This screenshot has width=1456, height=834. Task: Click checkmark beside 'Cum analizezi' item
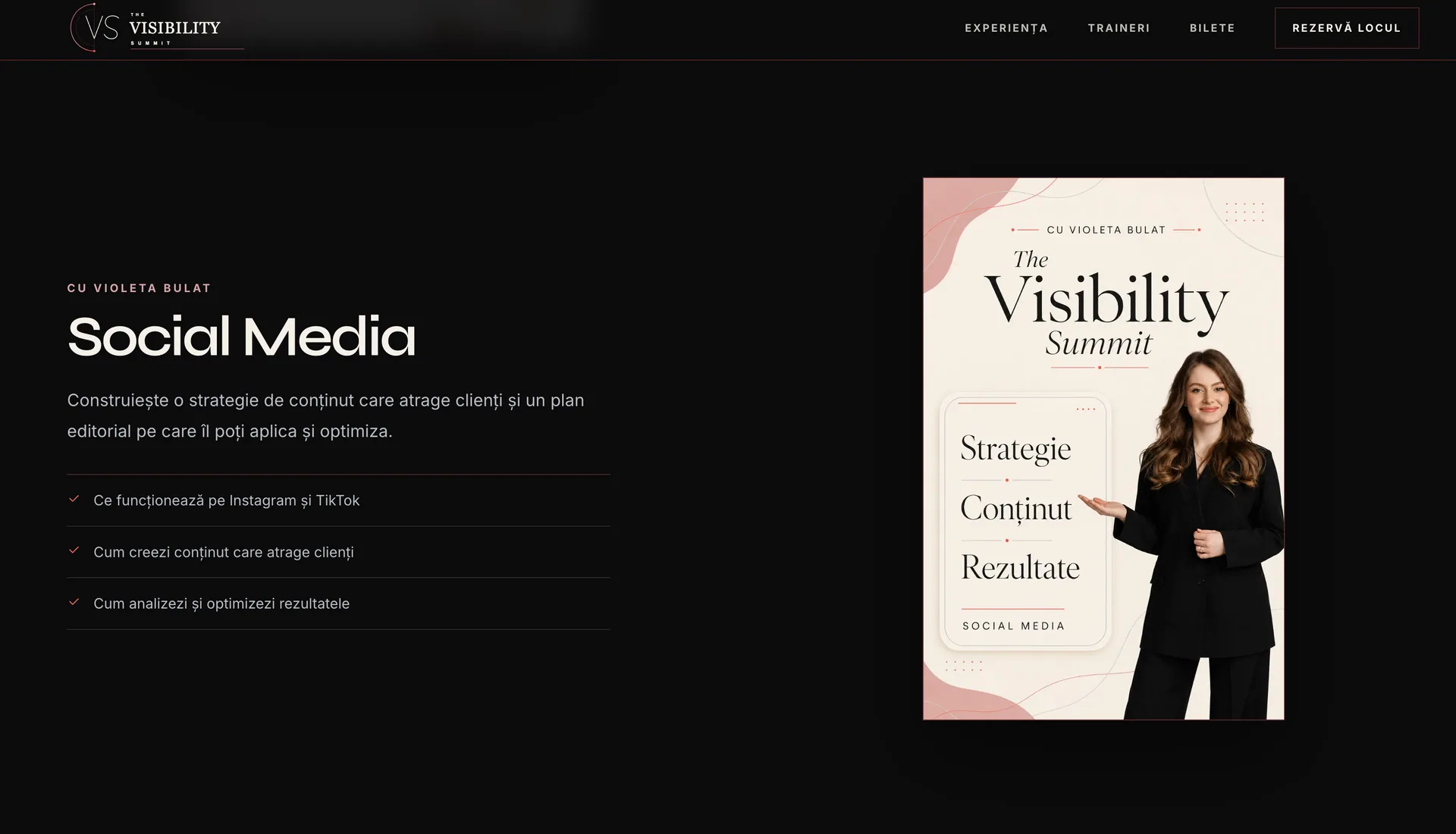click(x=74, y=602)
